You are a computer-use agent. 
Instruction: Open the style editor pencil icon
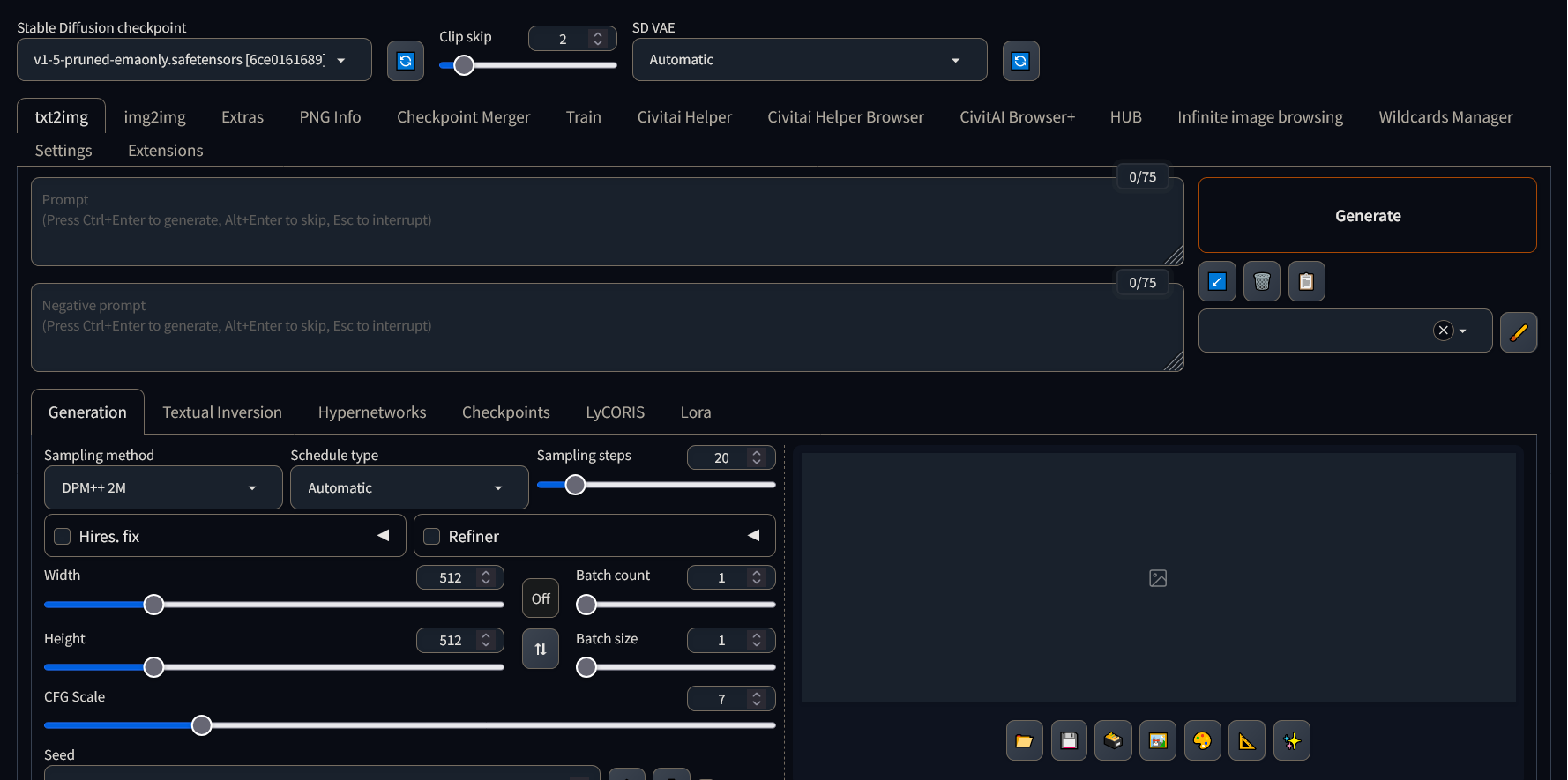click(1519, 332)
